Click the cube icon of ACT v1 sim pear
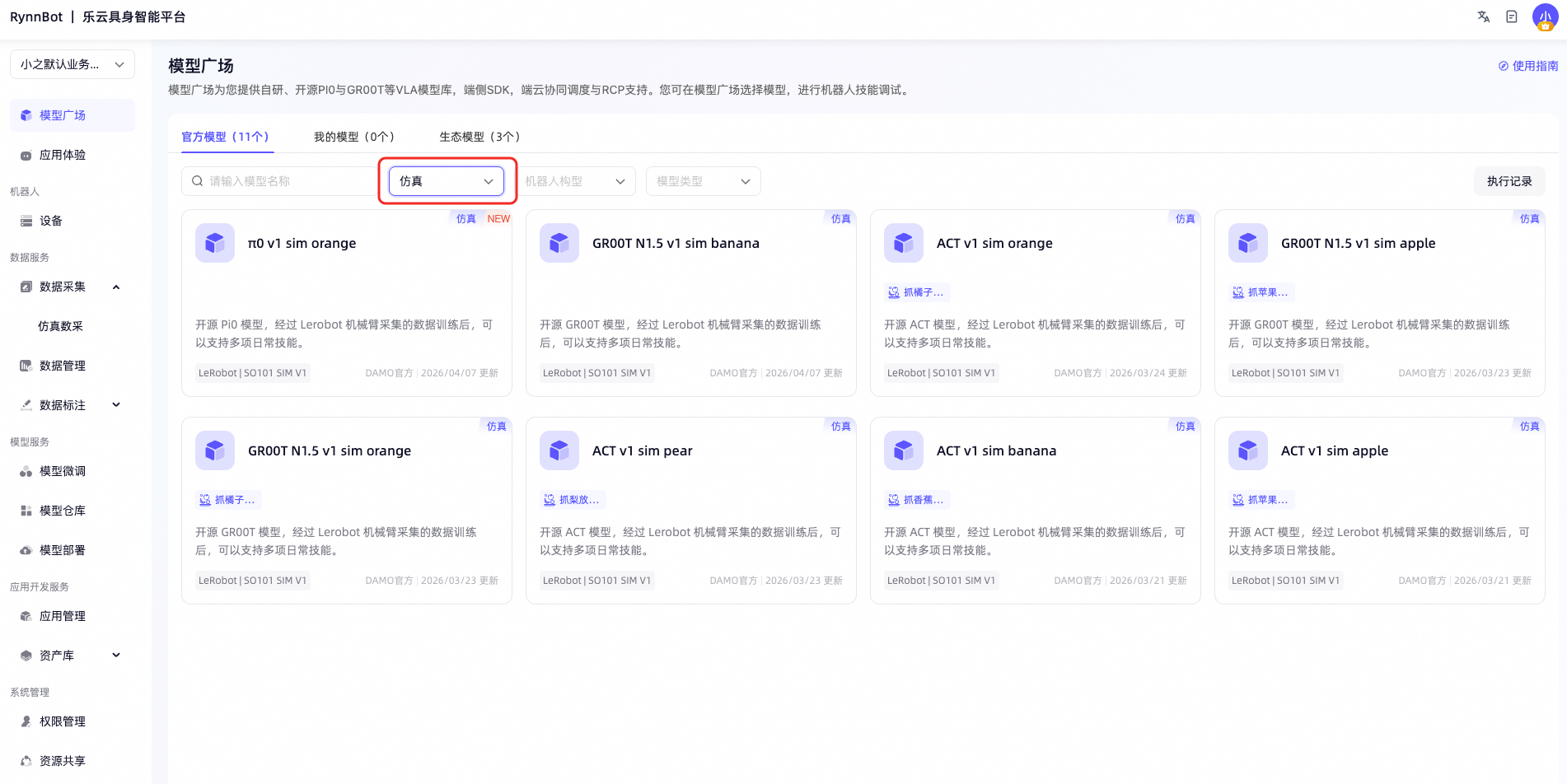 (559, 450)
